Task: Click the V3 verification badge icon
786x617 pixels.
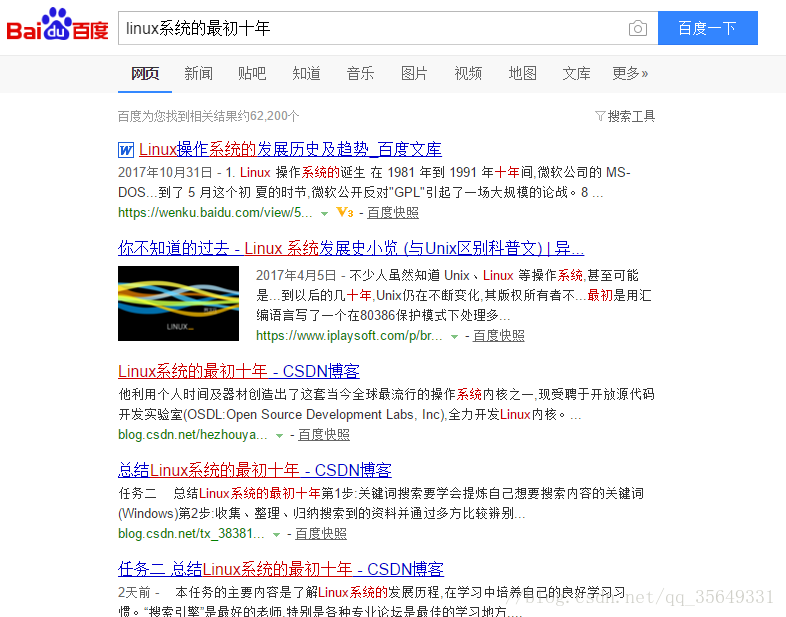Action: coord(345,212)
